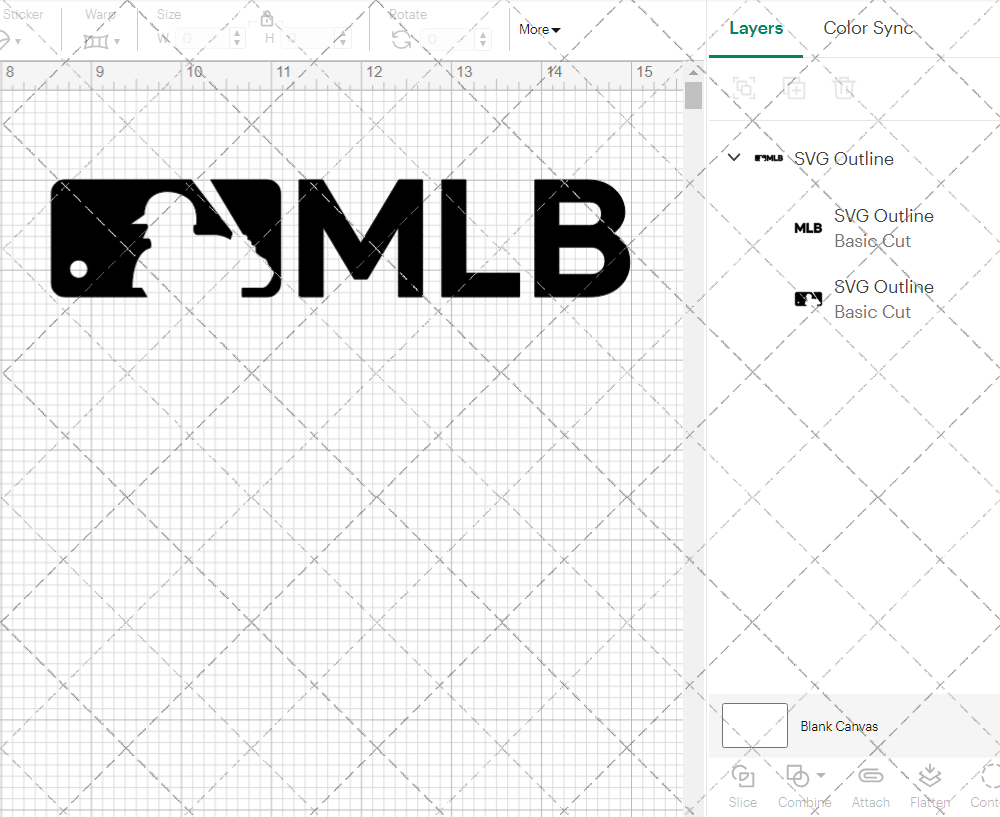The width and height of the screenshot is (1000, 817).
Task: Click the group layers icon
Action: [x=743, y=89]
